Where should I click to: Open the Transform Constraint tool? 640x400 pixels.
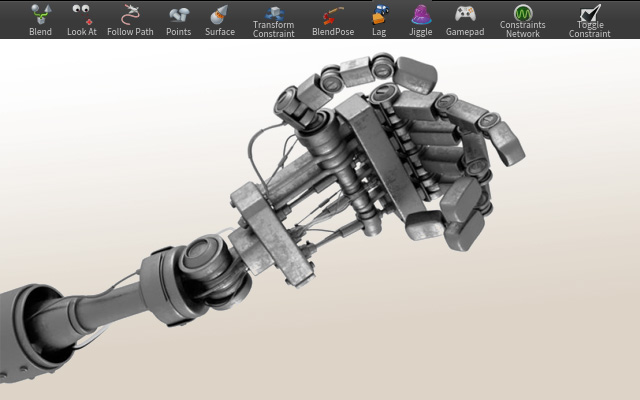click(x=273, y=21)
